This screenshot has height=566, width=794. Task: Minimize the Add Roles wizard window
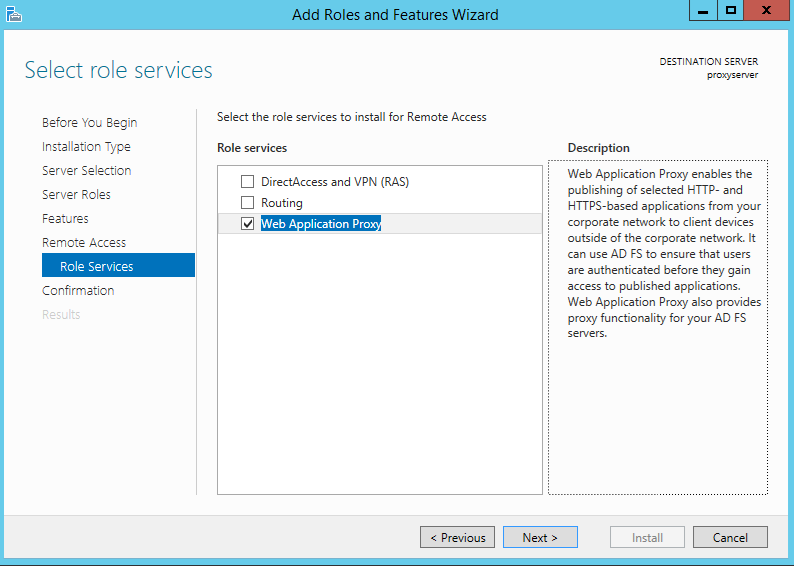coord(703,11)
